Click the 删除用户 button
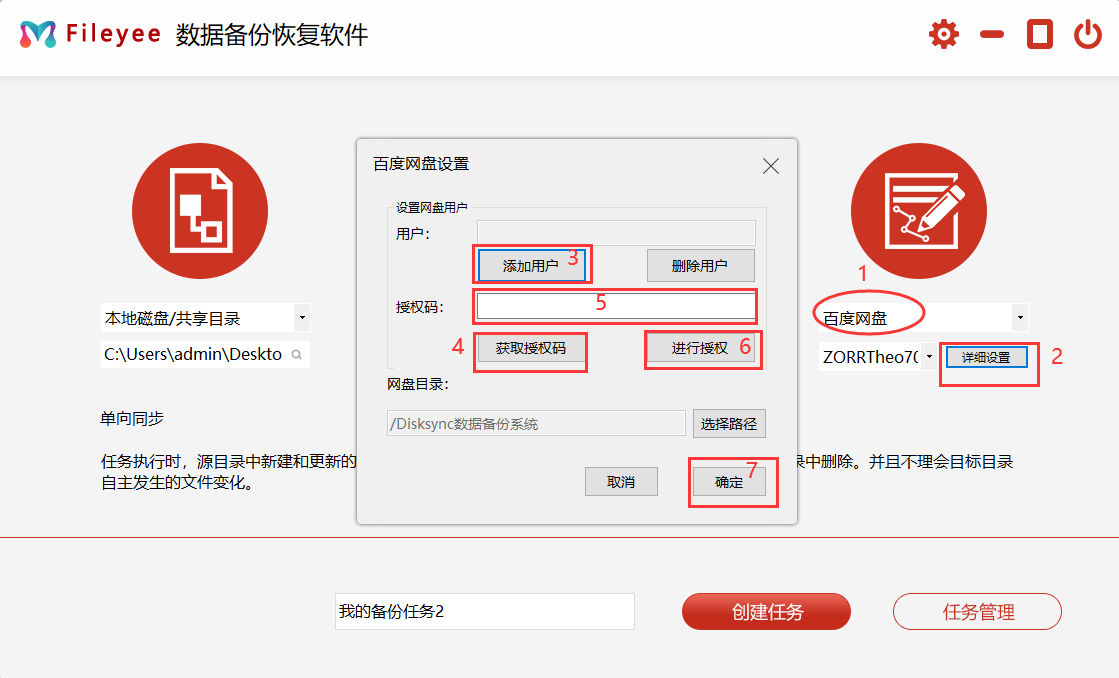The width and height of the screenshot is (1119, 678). [x=700, y=264]
